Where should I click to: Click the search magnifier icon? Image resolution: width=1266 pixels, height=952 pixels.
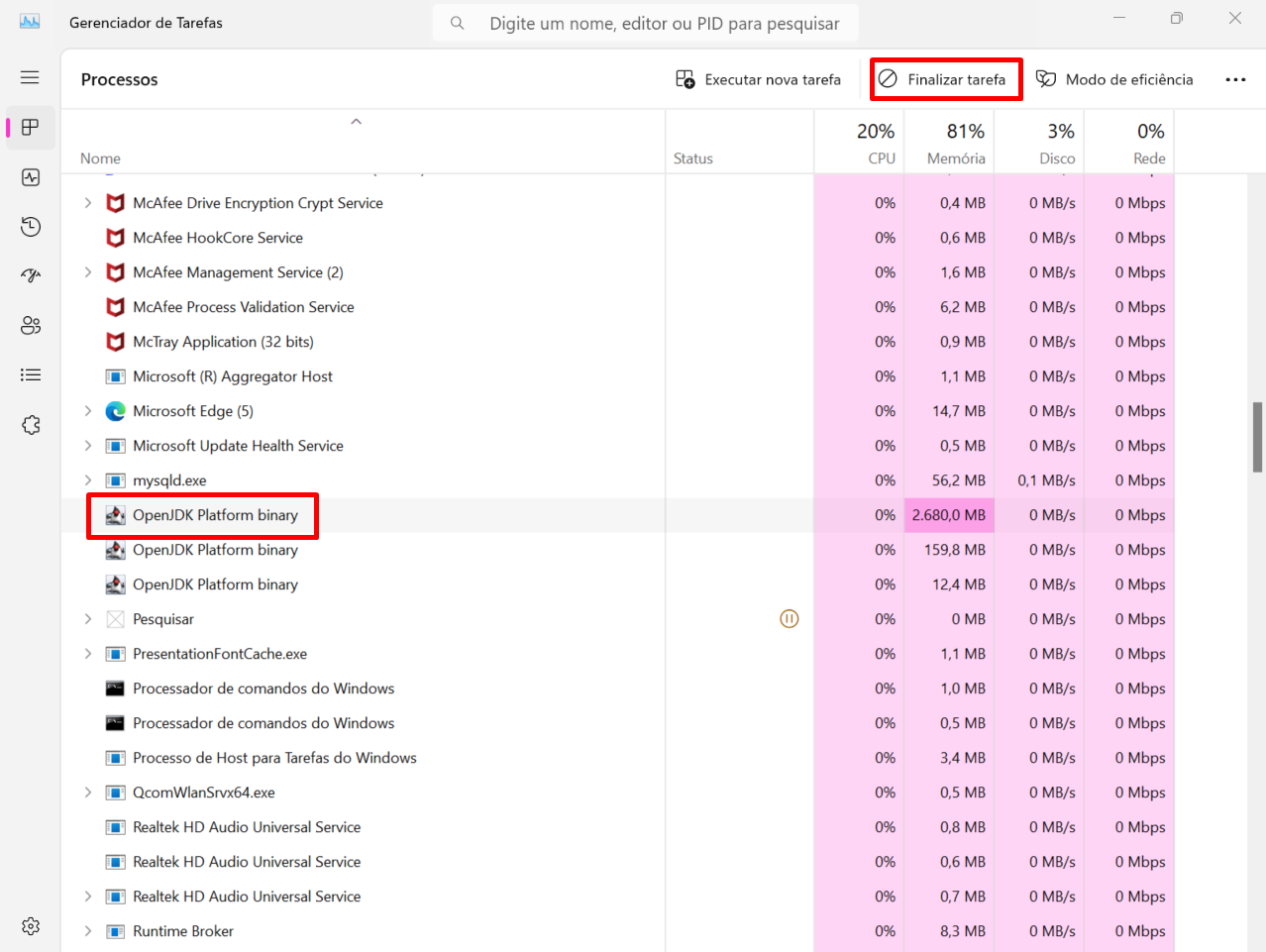457,23
